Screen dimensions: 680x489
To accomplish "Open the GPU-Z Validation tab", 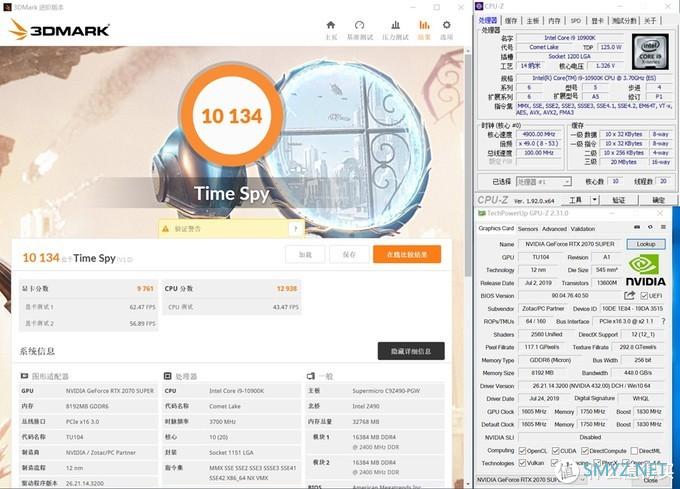I will tap(582, 229).
